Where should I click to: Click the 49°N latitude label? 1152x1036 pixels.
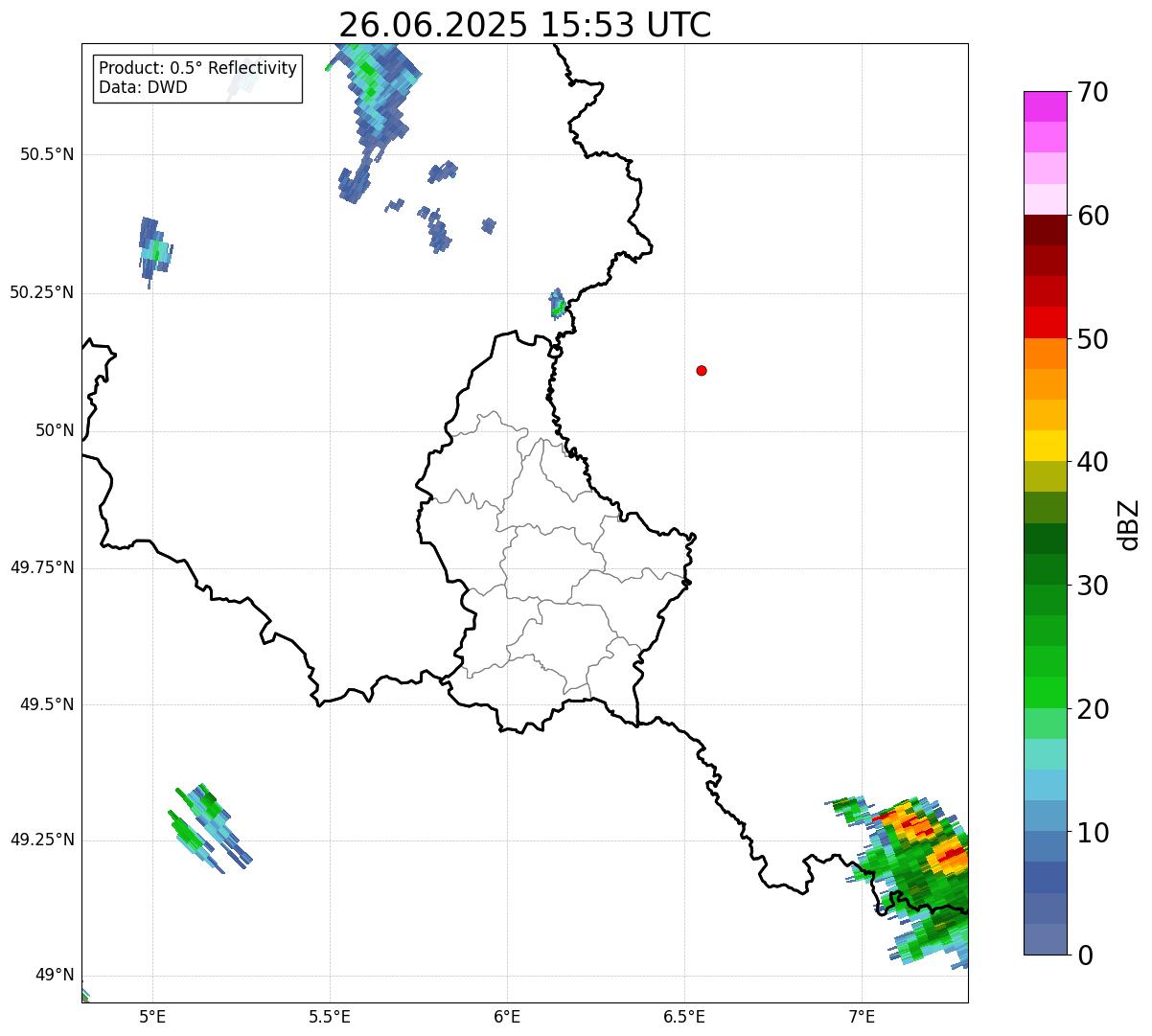pos(55,975)
